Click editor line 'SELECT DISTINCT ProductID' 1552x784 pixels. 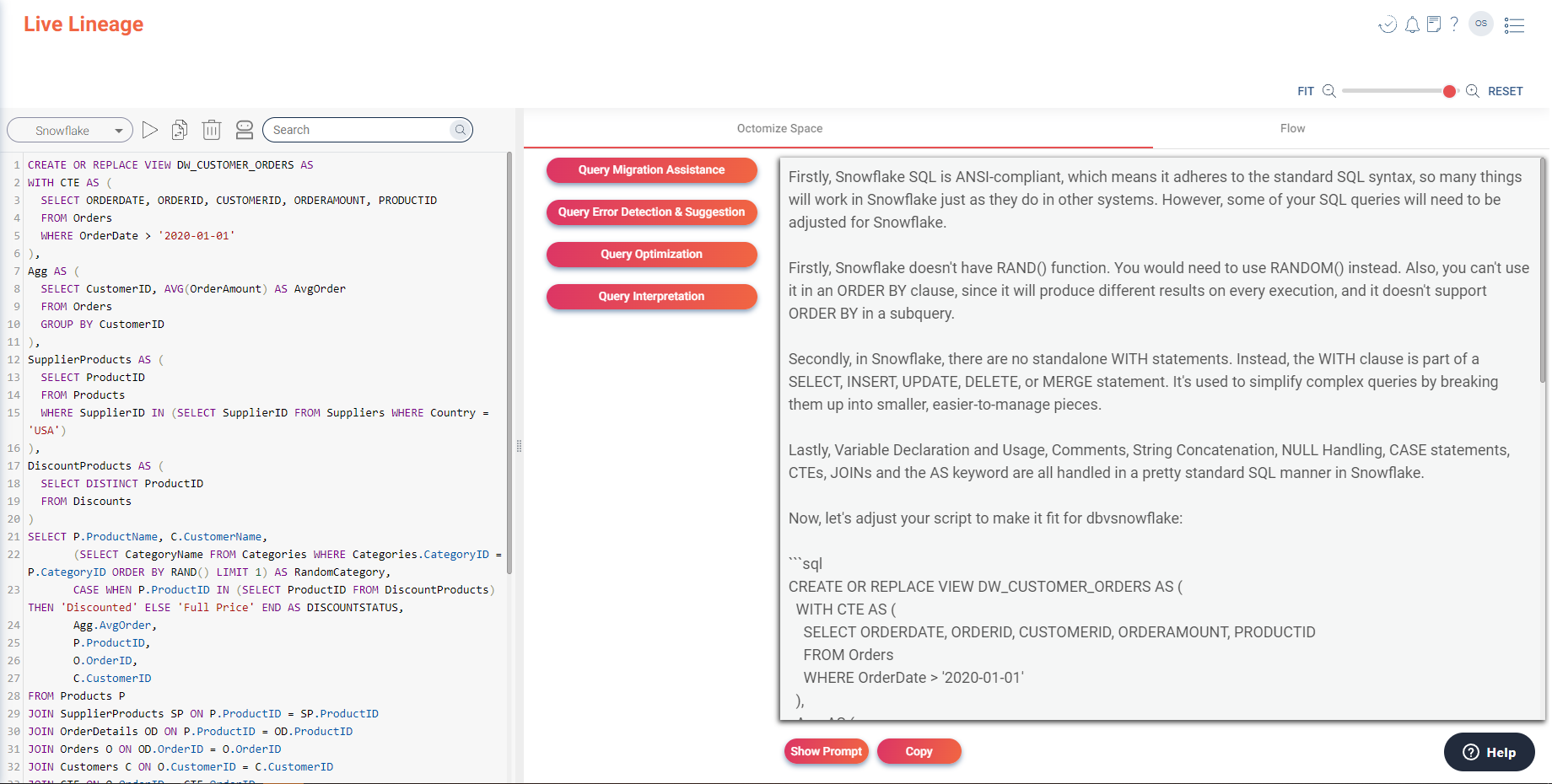121,484
